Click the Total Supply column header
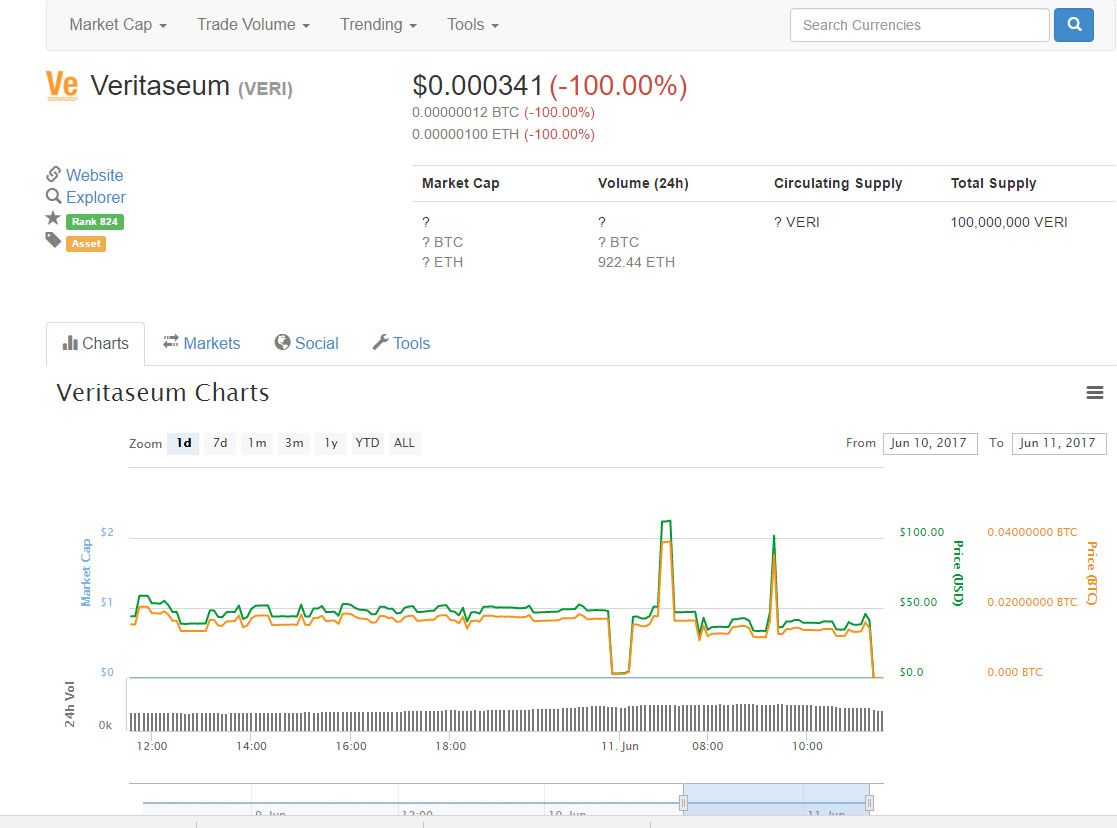 pyautogui.click(x=993, y=183)
